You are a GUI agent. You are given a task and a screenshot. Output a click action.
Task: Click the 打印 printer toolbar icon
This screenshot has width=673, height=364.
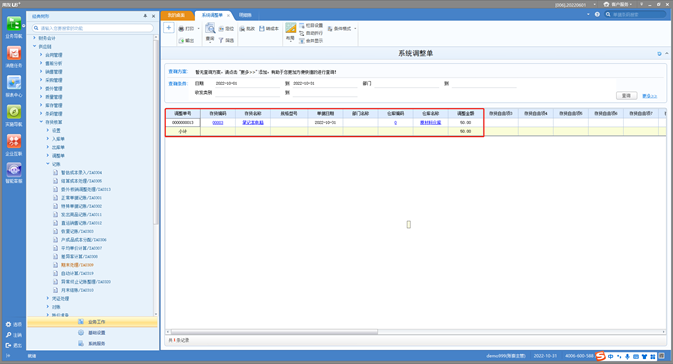click(181, 29)
